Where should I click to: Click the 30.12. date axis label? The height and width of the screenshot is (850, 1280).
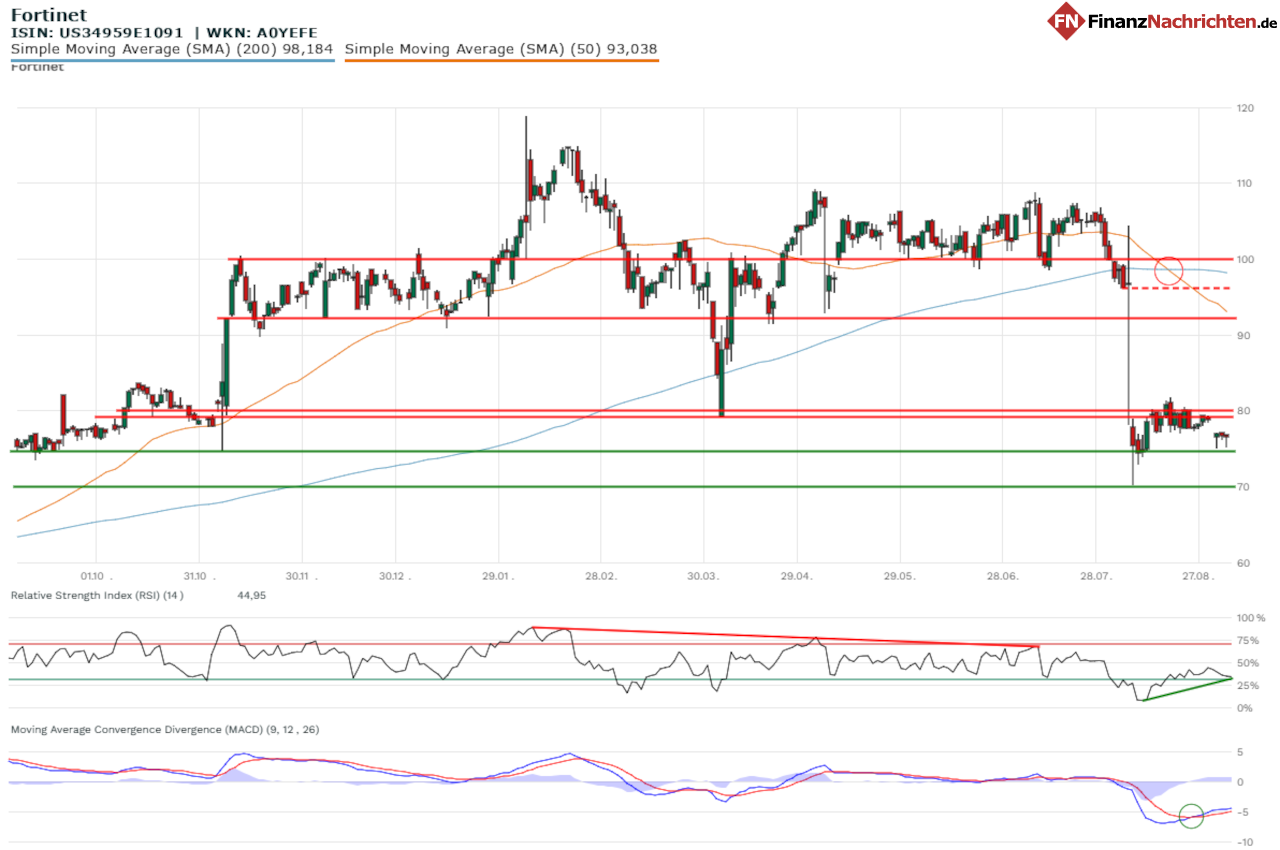[x=395, y=577]
